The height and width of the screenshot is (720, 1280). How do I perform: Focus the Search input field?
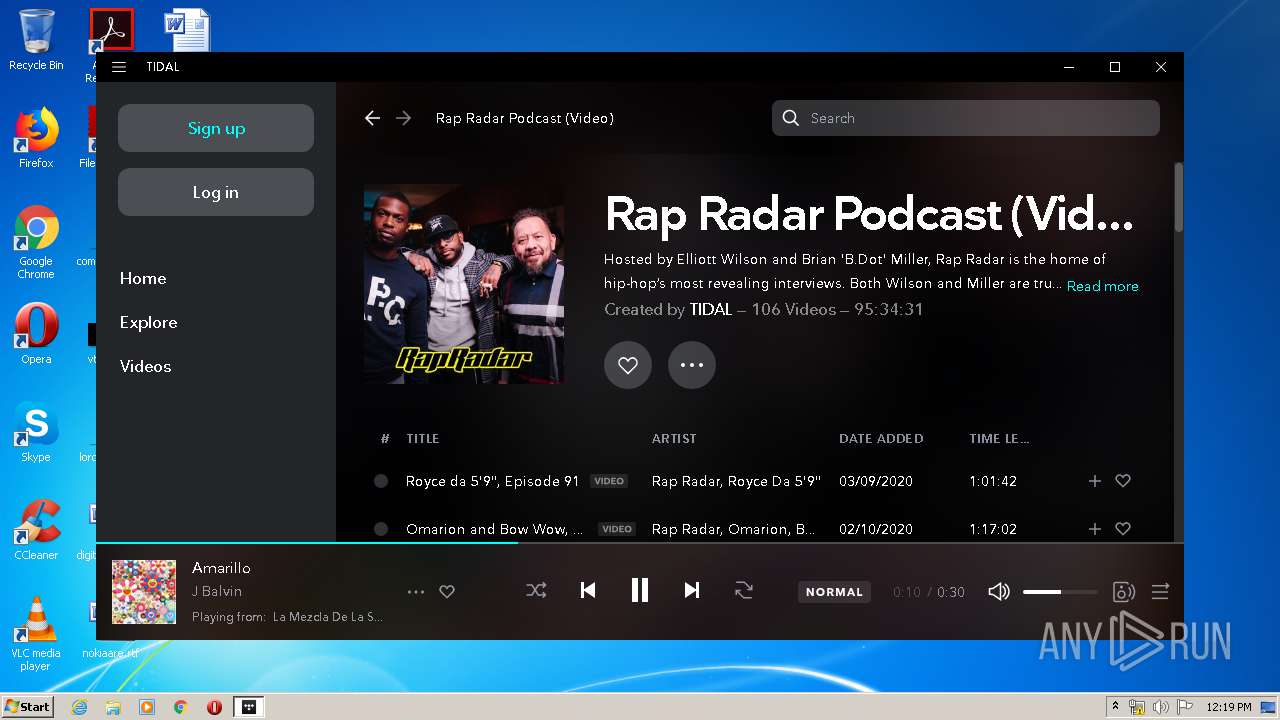(966, 118)
